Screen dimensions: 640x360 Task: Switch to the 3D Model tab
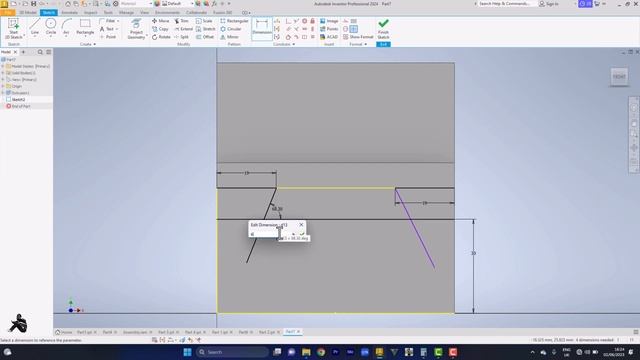[28, 13]
